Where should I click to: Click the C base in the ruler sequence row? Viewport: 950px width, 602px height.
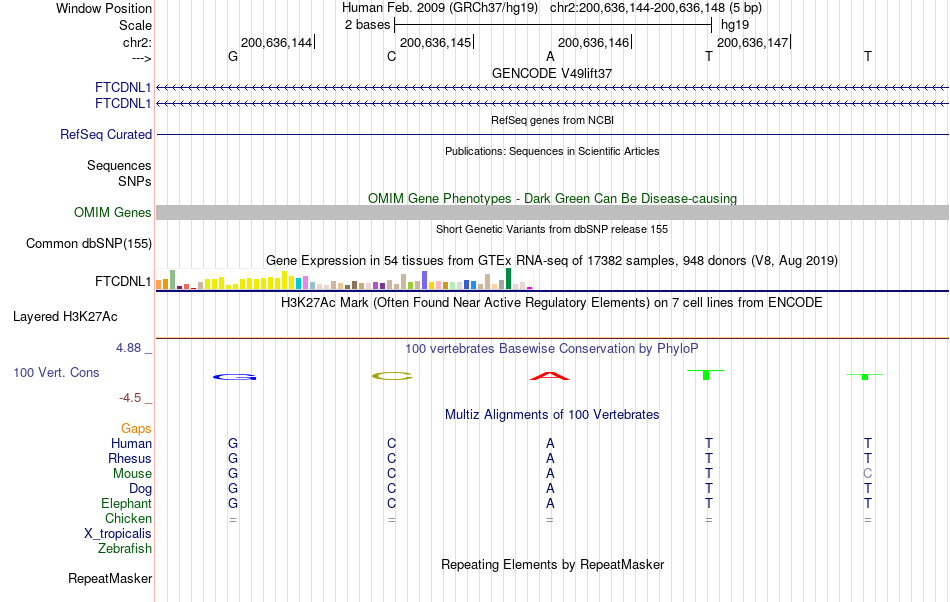(x=391, y=56)
